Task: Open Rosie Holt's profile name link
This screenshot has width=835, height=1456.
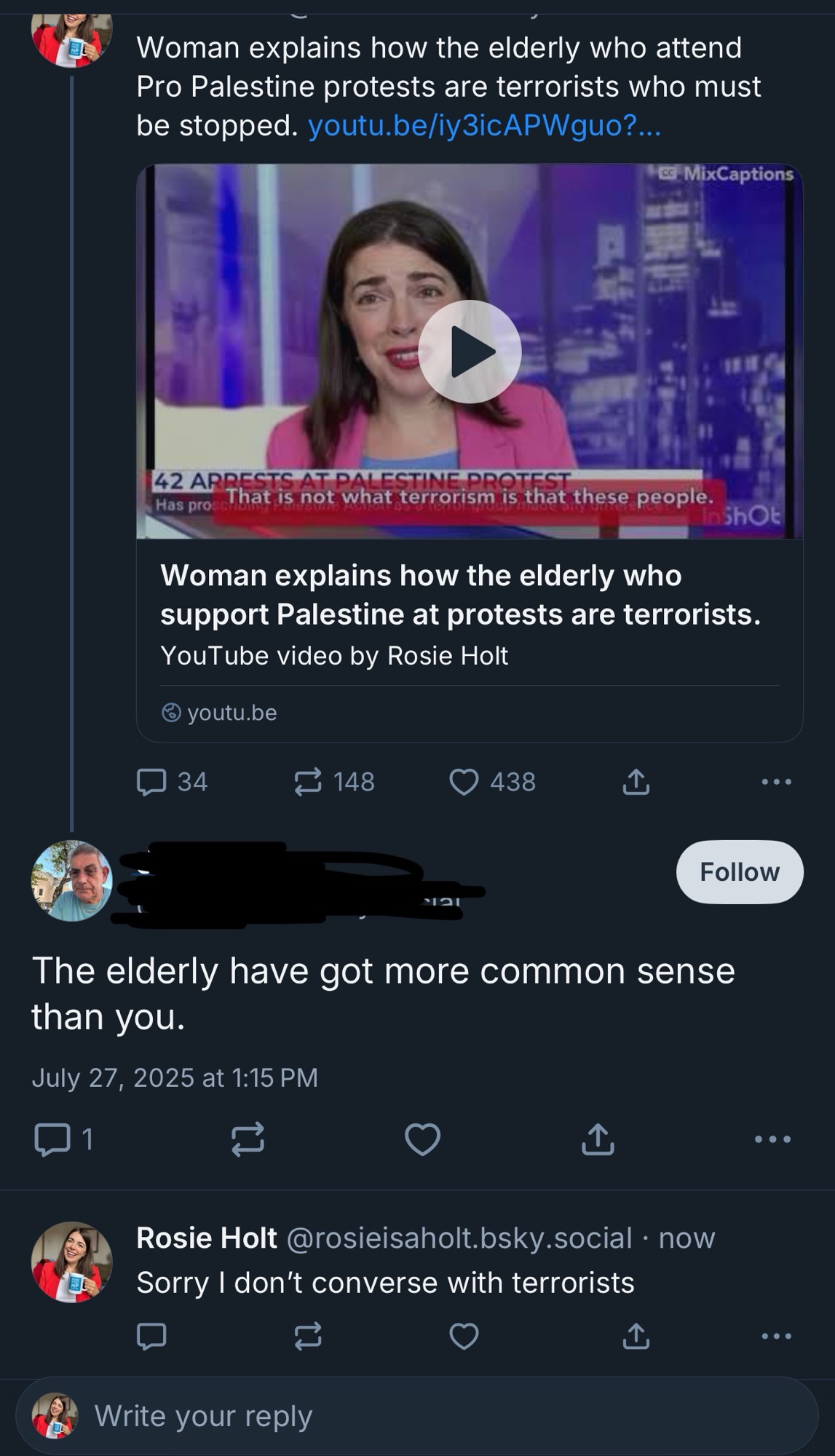Action: tap(207, 1238)
